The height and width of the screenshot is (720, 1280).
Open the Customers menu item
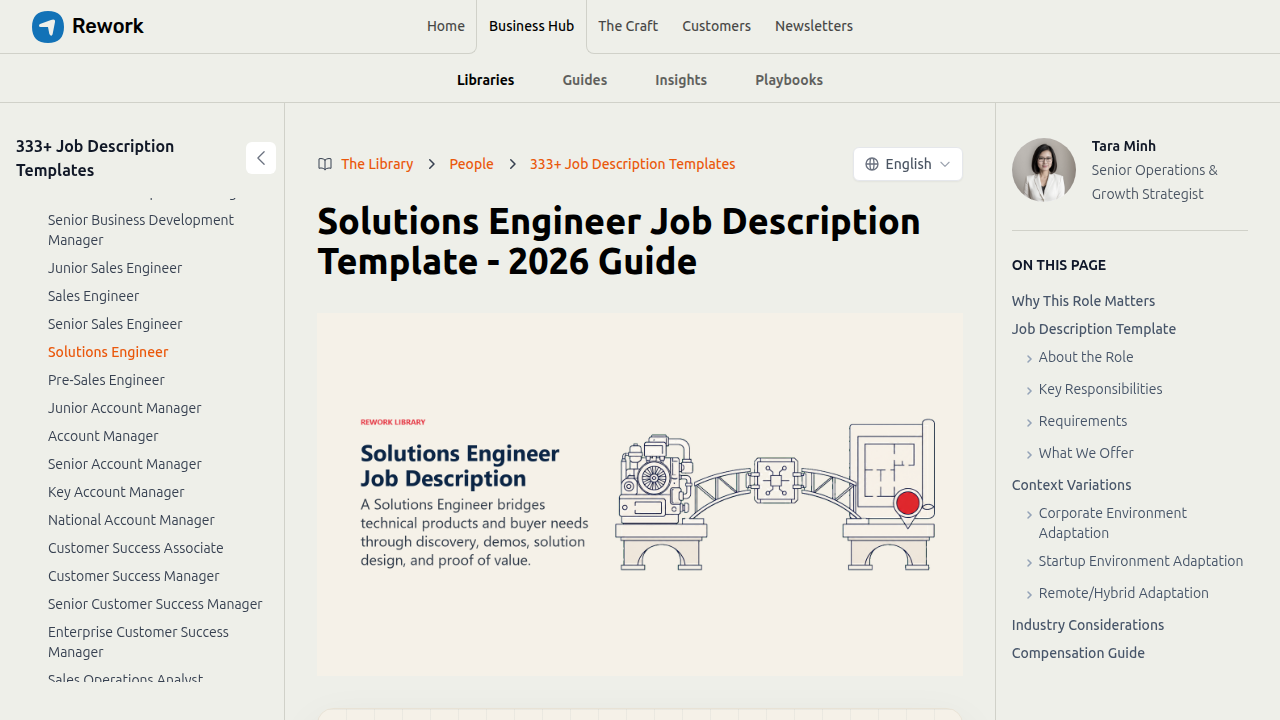click(x=716, y=26)
